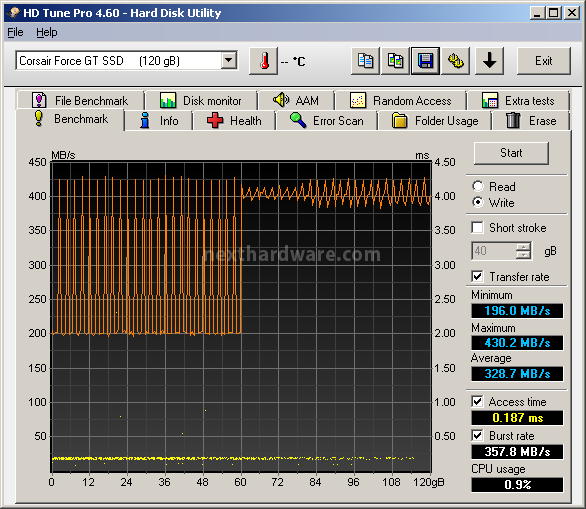
Task: Click the 0.9% CPU usage value
Action: click(x=517, y=485)
